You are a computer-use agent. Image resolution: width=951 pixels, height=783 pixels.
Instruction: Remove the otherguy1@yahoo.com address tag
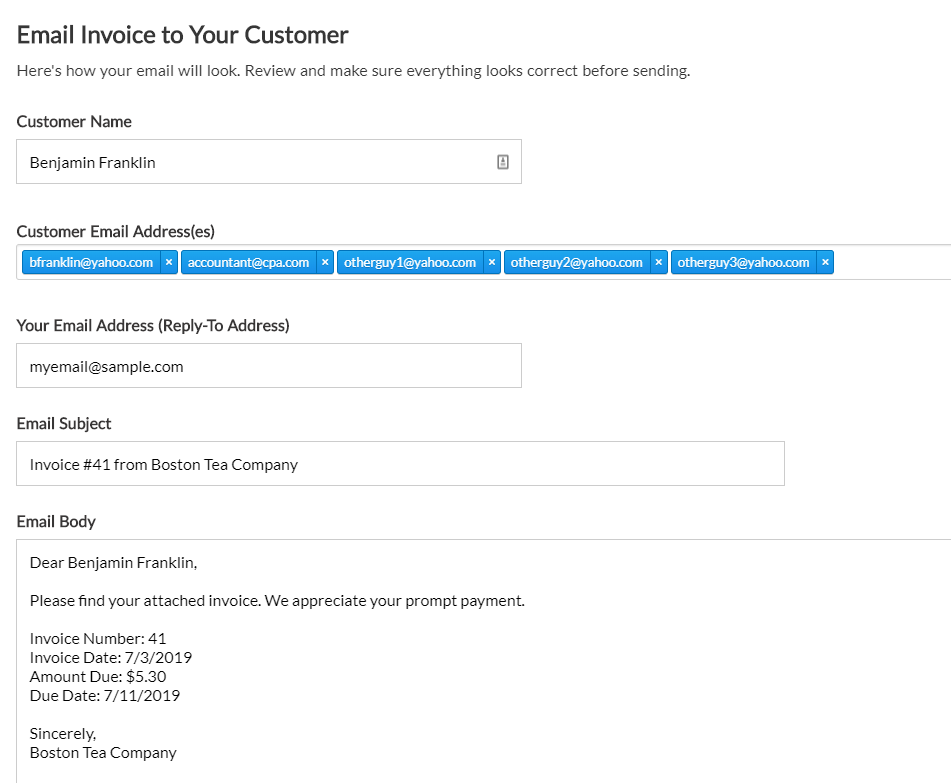(x=492, y=262)
